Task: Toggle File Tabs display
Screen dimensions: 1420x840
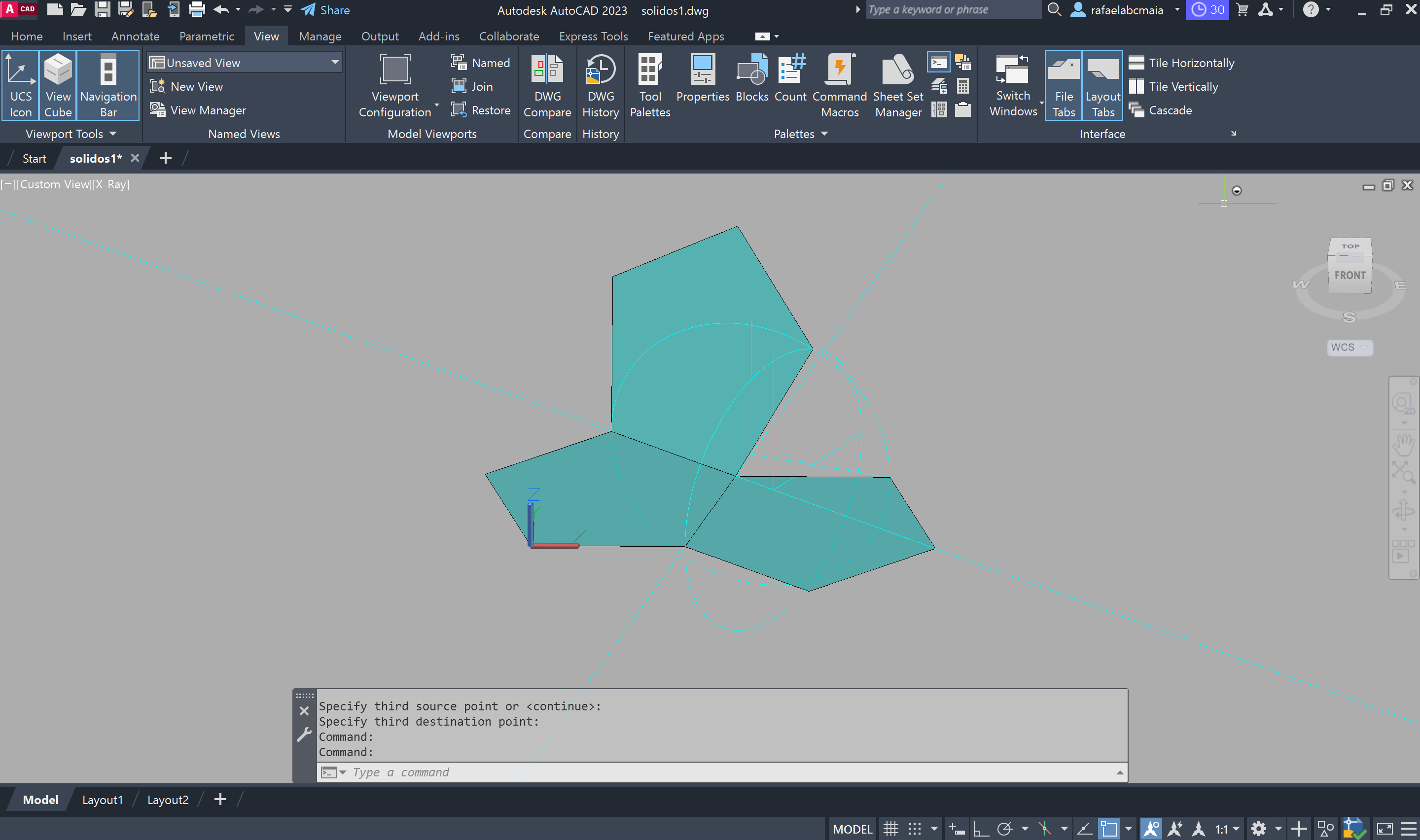Action: tap(1064, 85)
